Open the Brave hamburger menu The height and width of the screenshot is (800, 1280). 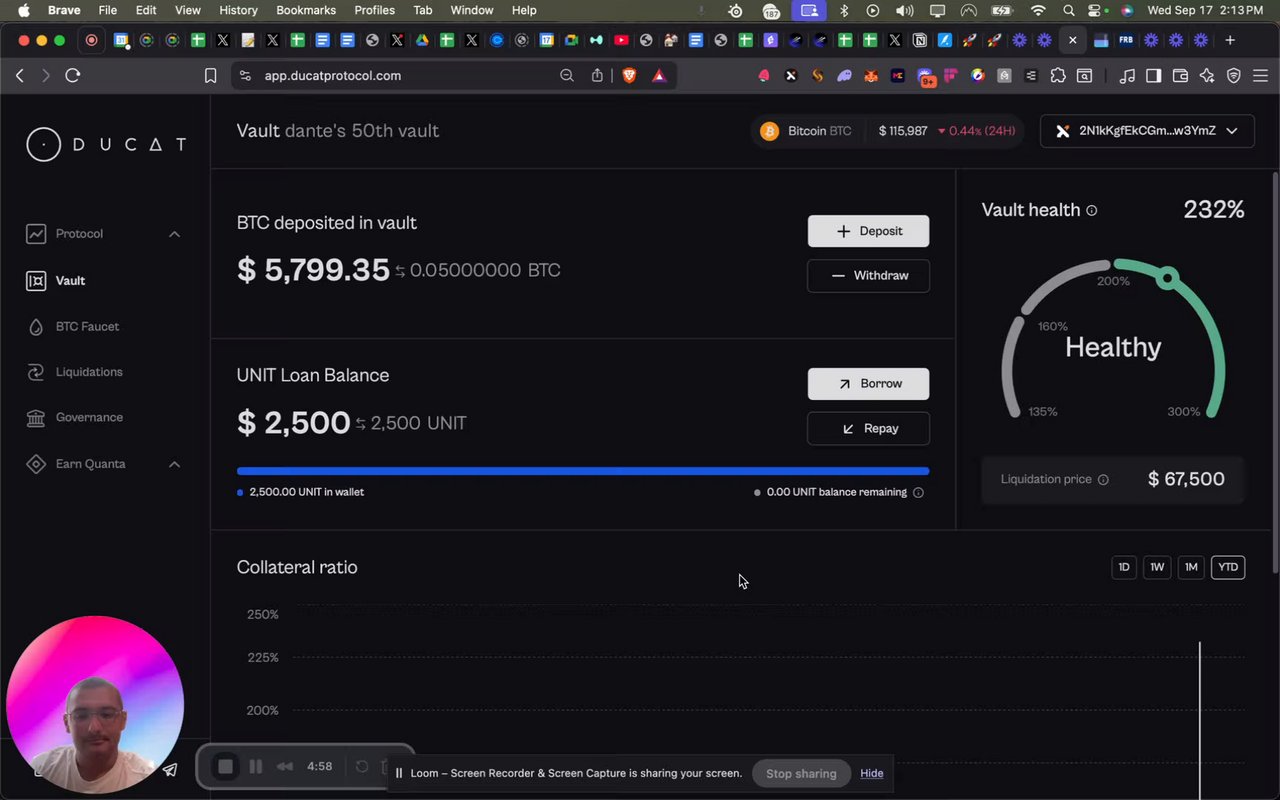point(1260,75)
